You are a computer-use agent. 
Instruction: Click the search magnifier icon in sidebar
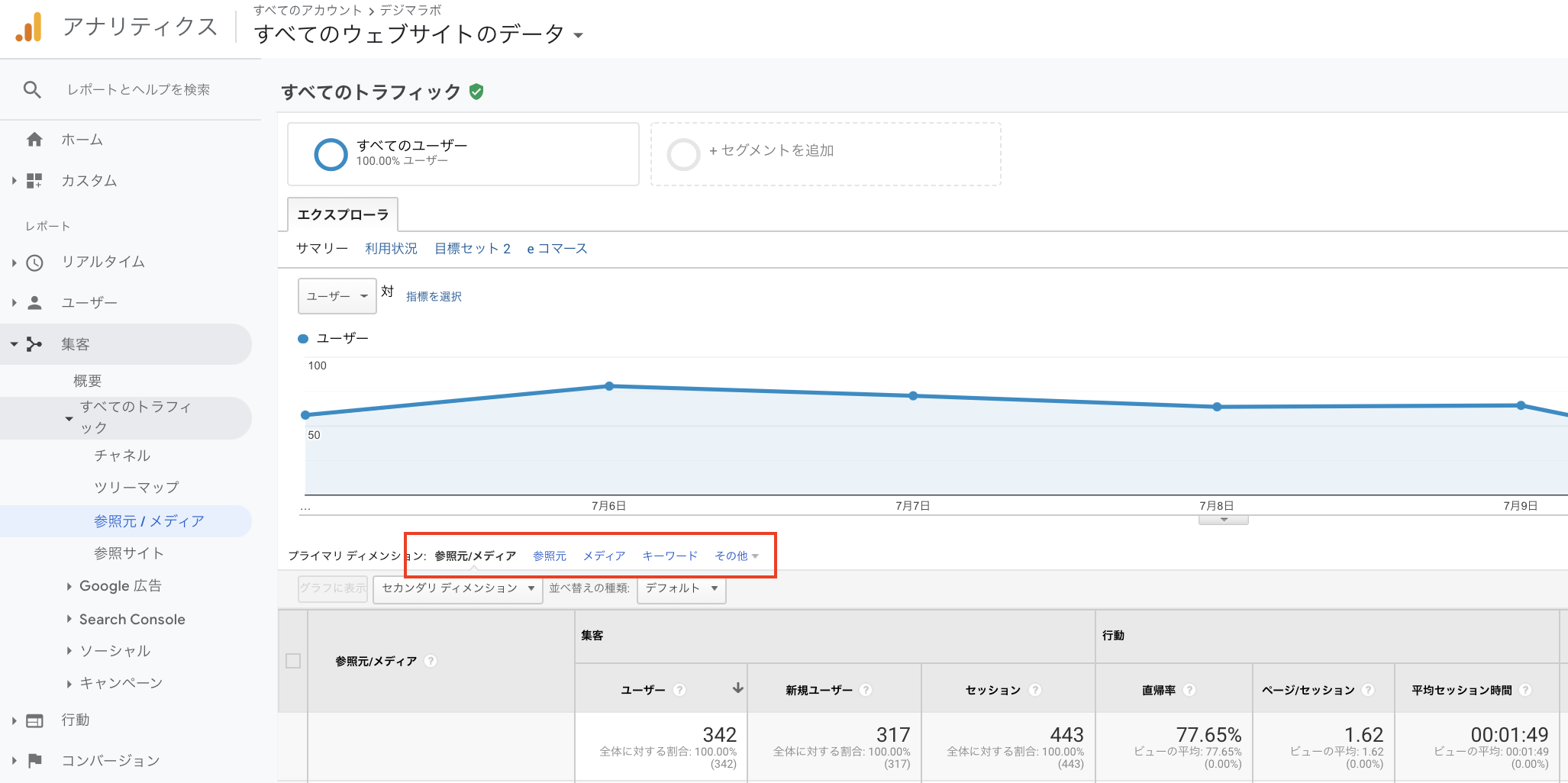pos(32,90)
